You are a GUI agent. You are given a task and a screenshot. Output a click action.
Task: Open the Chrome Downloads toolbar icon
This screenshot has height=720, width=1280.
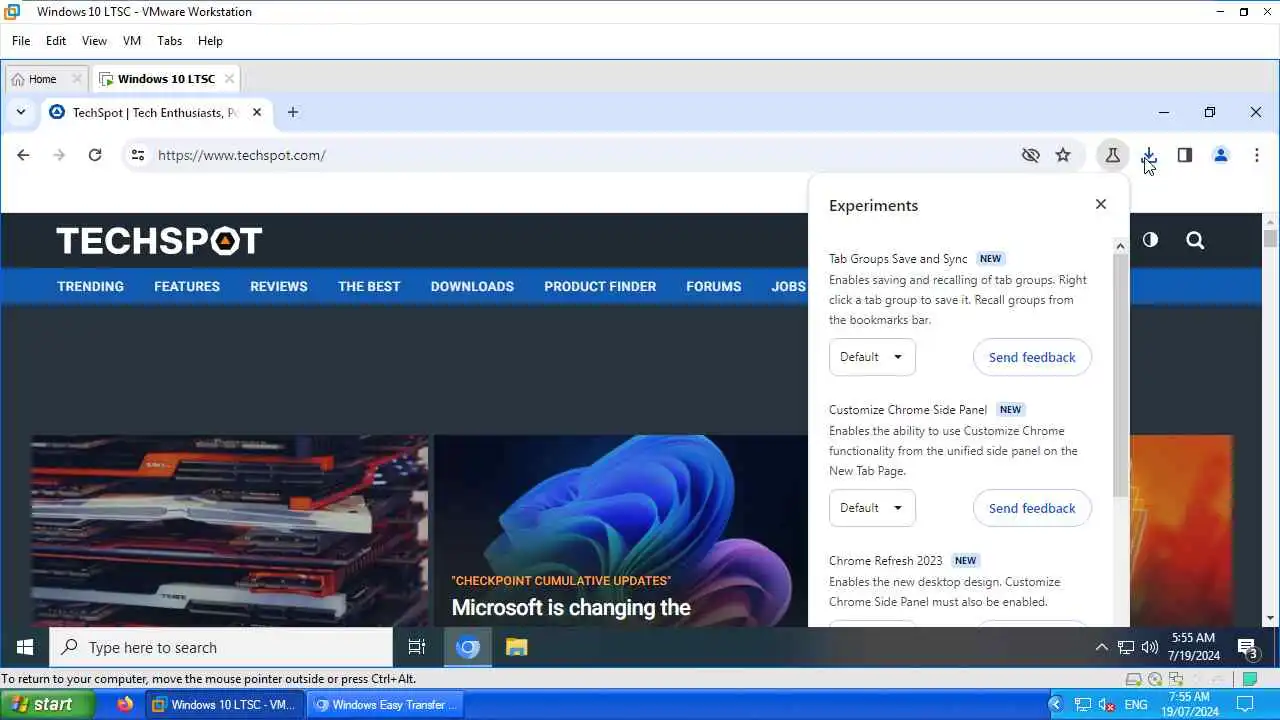1149,155
